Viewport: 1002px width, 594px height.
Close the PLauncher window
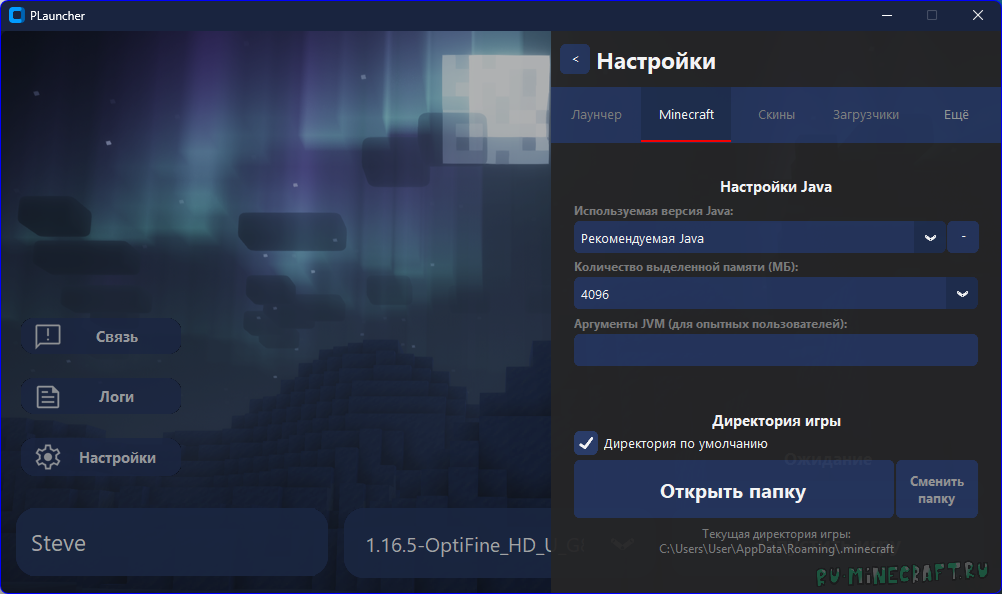(978, 15)
